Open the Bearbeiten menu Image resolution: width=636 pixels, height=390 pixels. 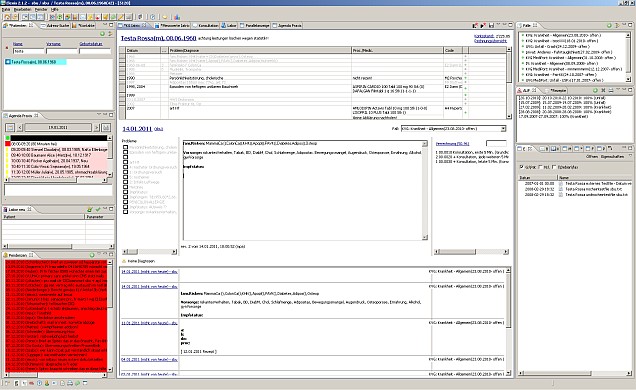tap(22, 9)
